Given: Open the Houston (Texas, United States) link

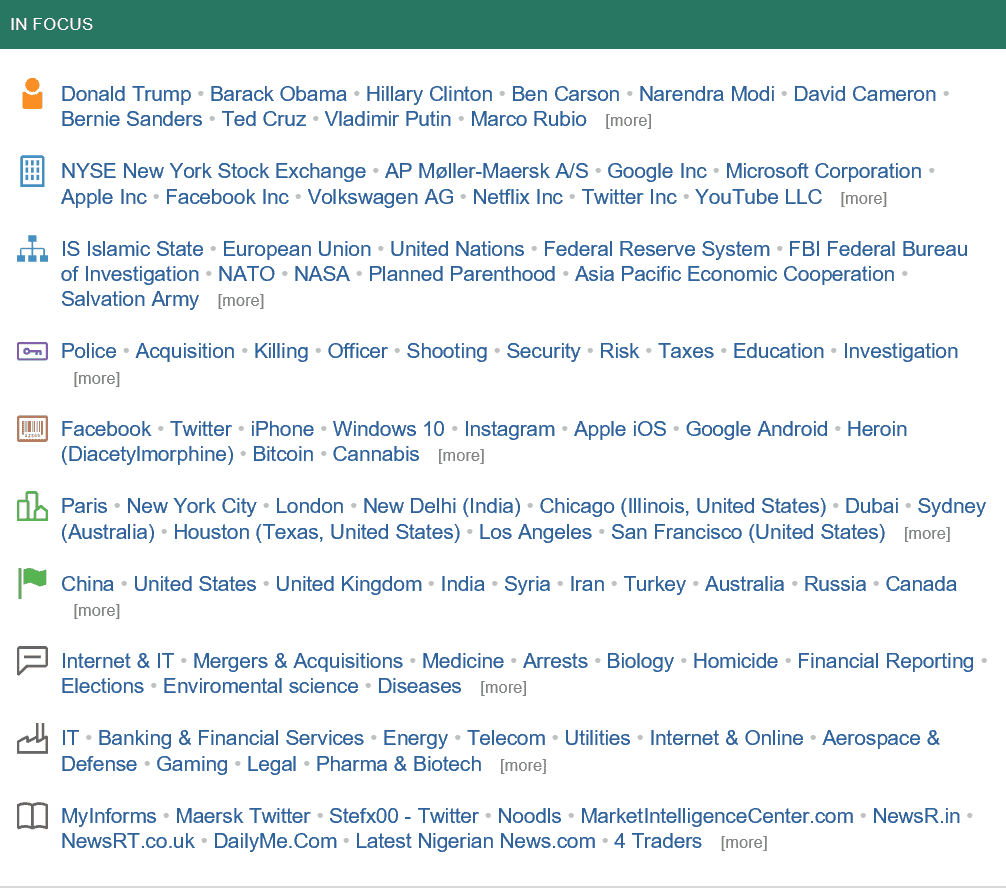Looking at the screenshot, I should point(317,532).
